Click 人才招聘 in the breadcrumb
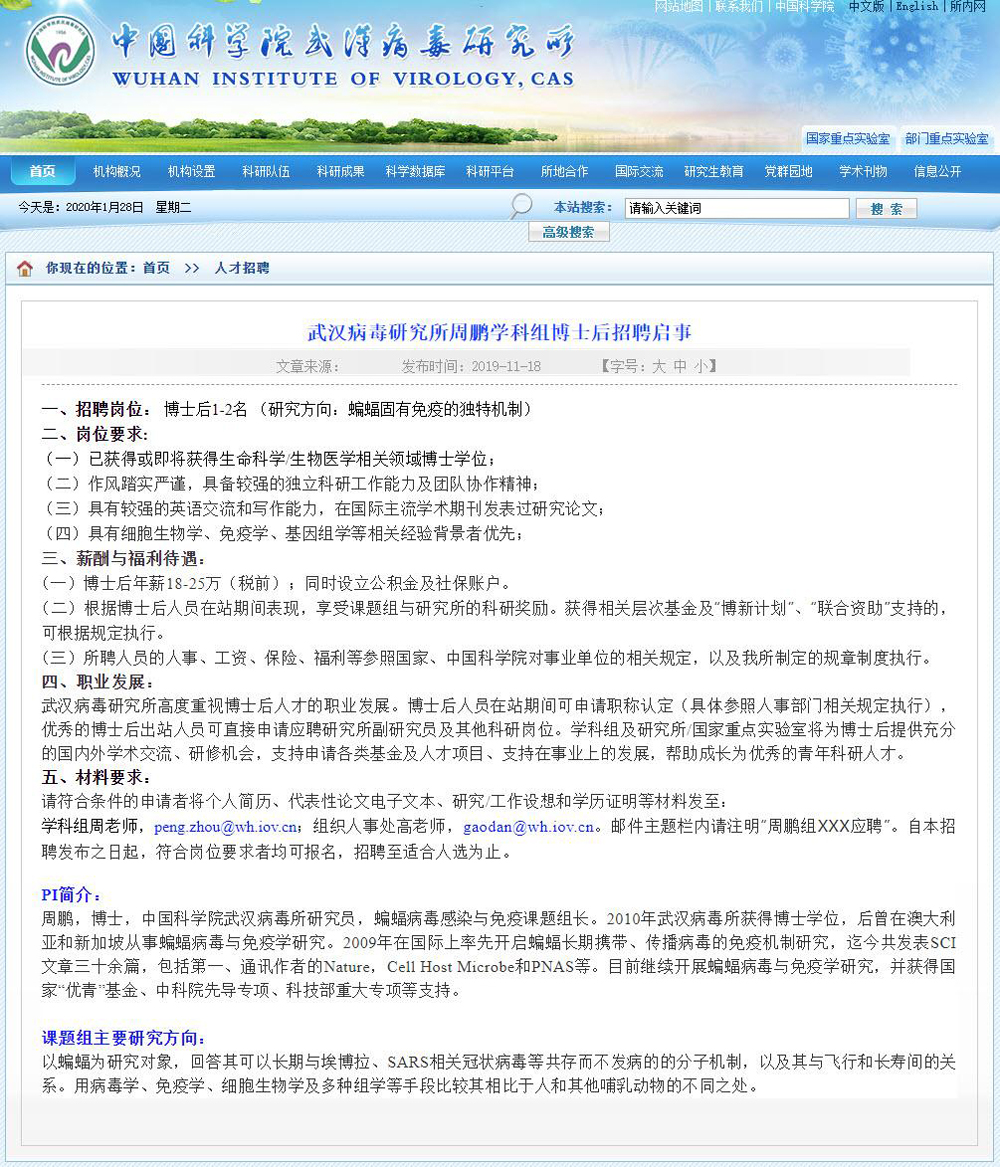 click(241, 269)
